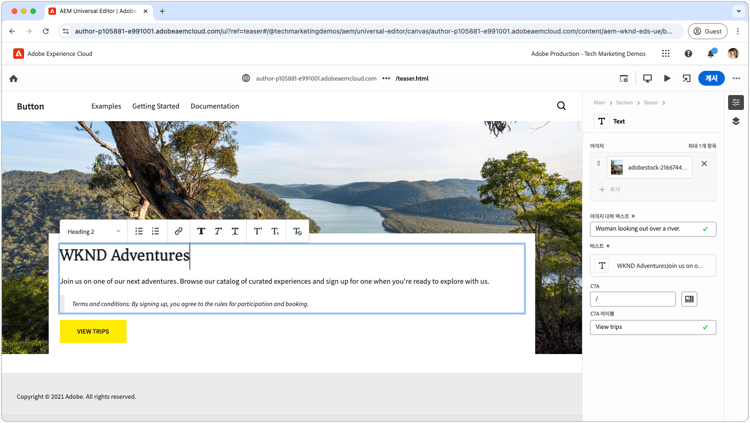The image size is (750, 423).
Task: Open notifications bell icon
Action: coord(711,54)
